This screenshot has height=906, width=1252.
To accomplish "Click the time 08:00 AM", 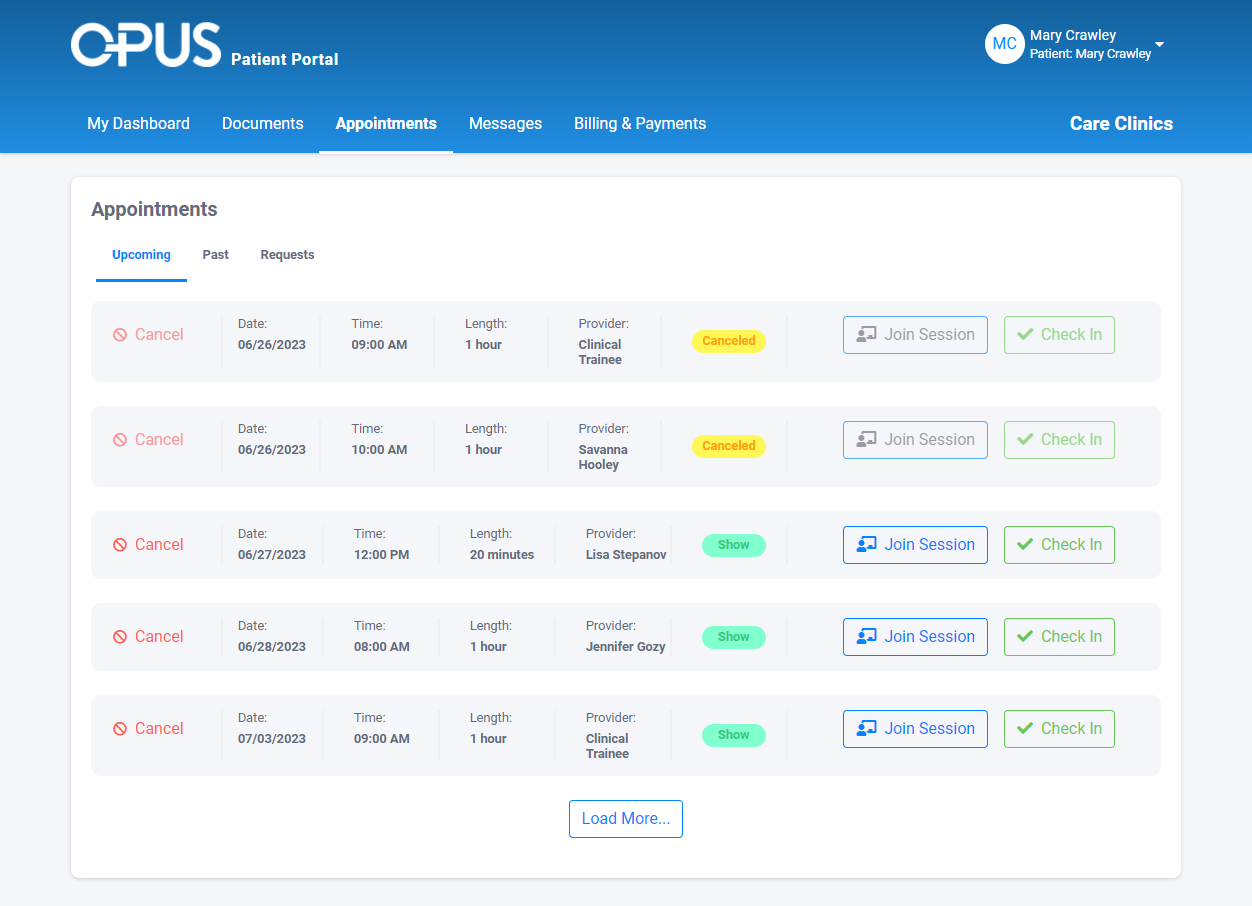I will coord(382,647).
